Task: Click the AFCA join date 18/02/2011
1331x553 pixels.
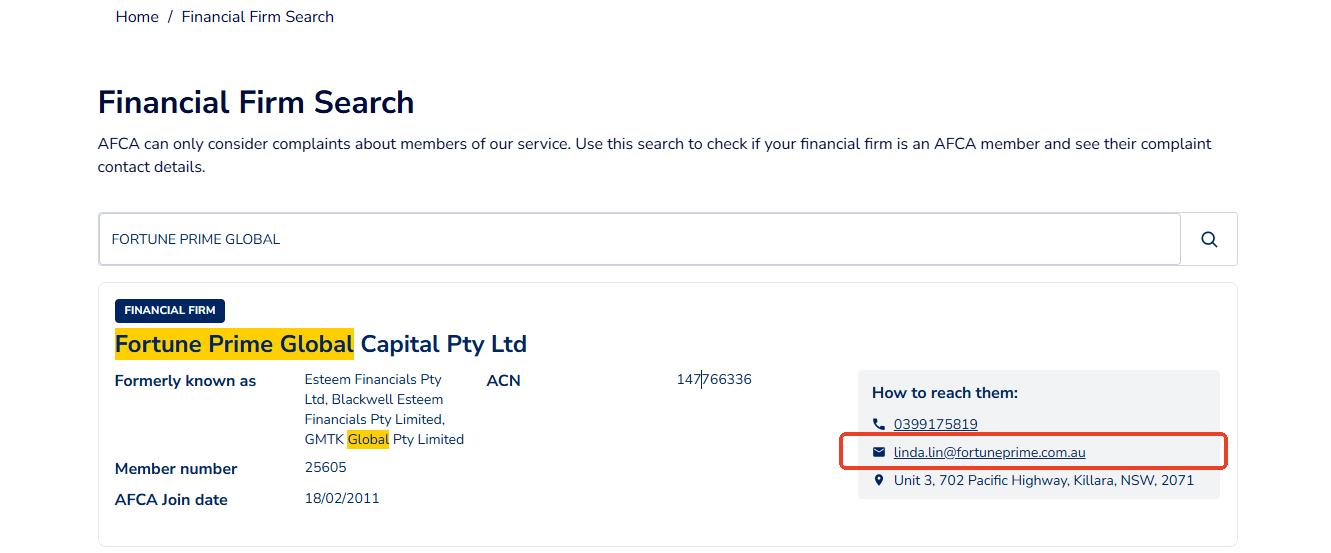Action: click(341, 498)
